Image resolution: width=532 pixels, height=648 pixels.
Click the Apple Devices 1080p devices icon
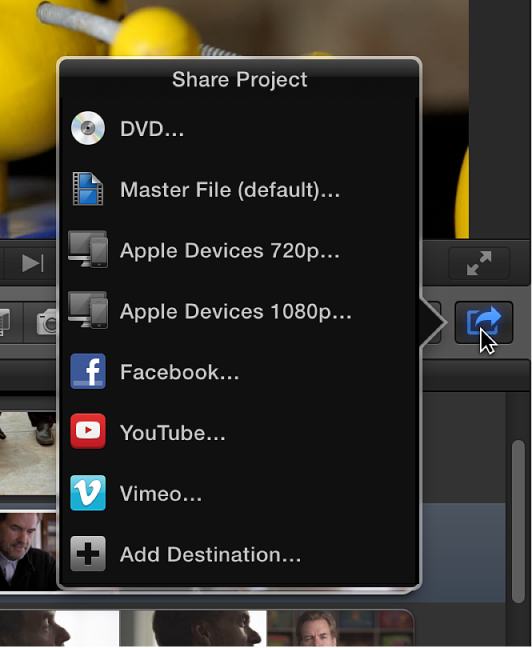coord(88,310)
